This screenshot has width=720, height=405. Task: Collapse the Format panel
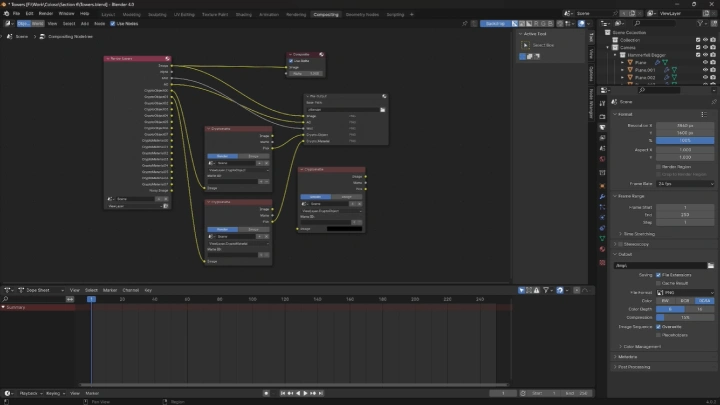pos(615,114)
